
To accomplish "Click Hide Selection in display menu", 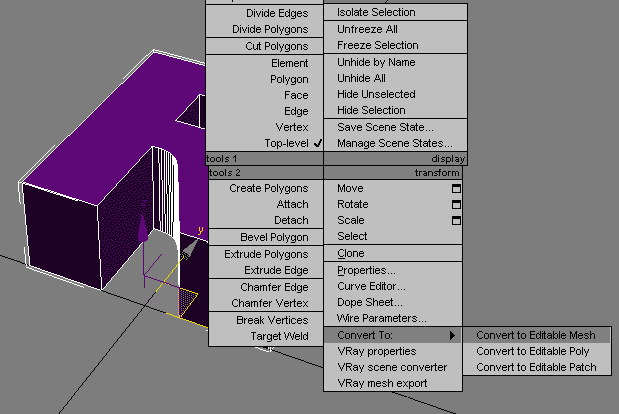I will (371, 110).
